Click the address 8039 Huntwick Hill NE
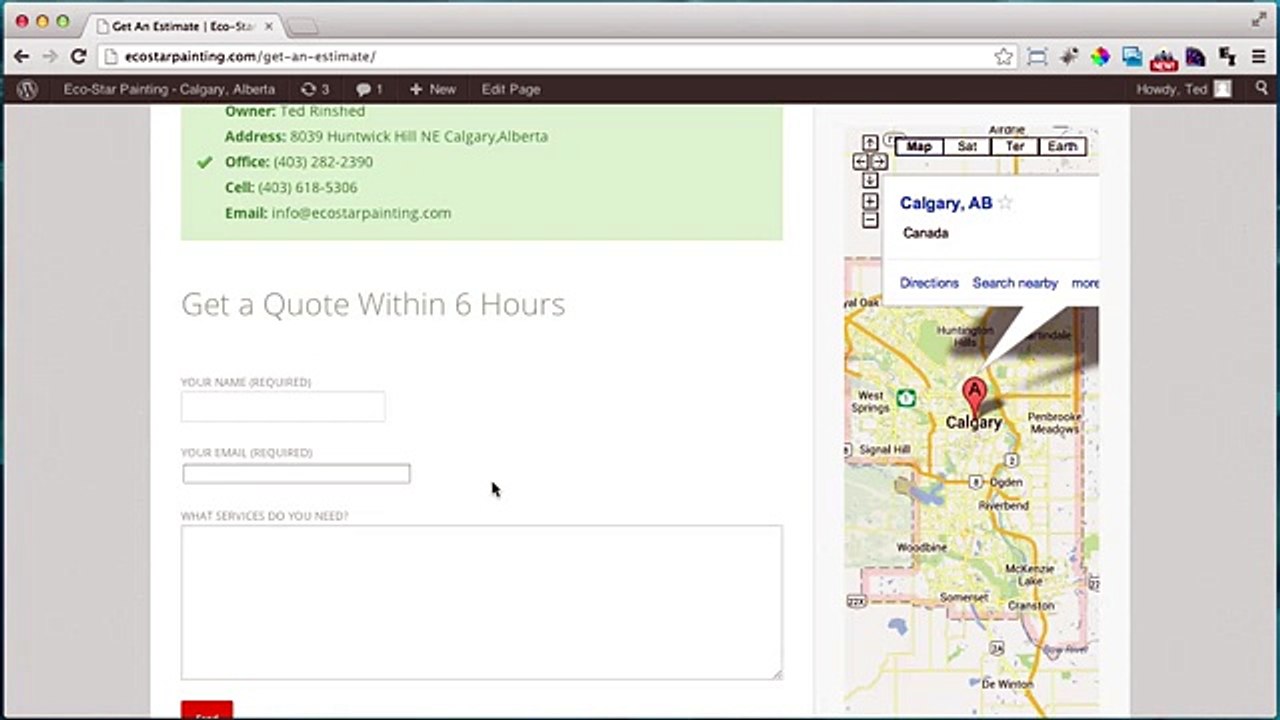1280x720 pixels. [419, 136]
